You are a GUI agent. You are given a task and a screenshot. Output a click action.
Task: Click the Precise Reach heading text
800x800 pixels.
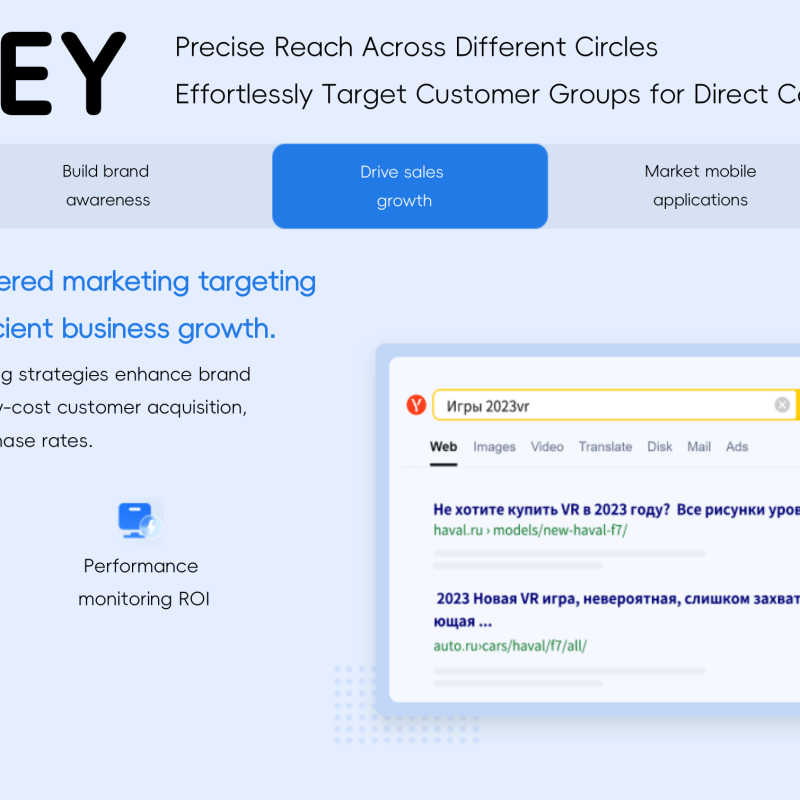(x=417, y=47)
